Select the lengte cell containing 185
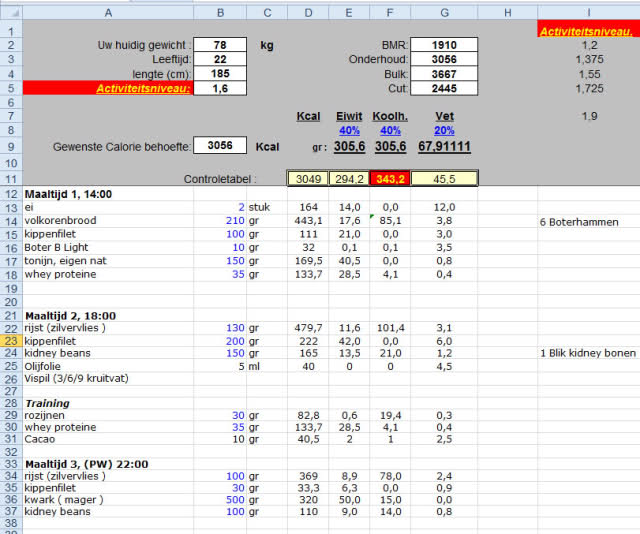The height and width of the screenshot is (534, 640). [x=220, y=74]
